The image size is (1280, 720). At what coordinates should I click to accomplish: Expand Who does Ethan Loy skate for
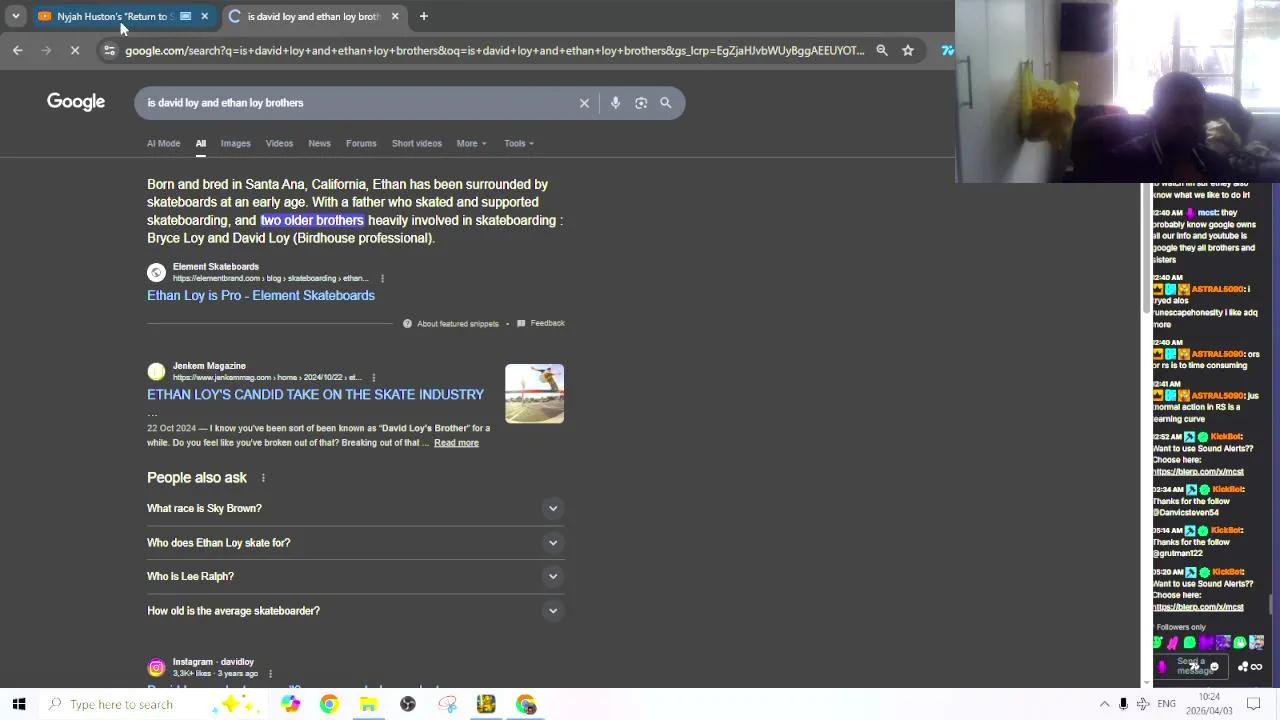(x=355, y=542)
